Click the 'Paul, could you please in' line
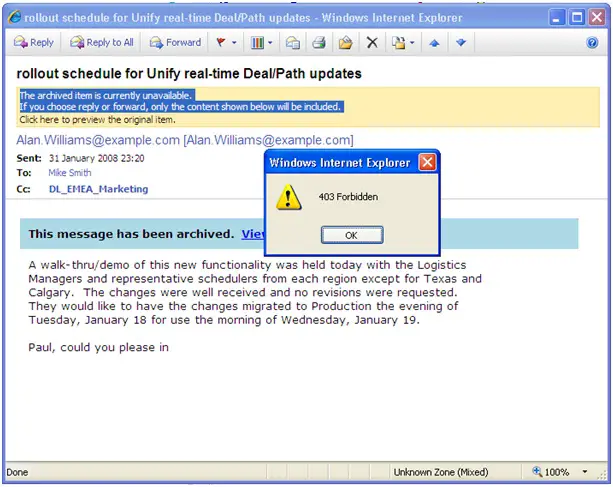The height and width of the screenshot is (487, 613). click(99, 347)
